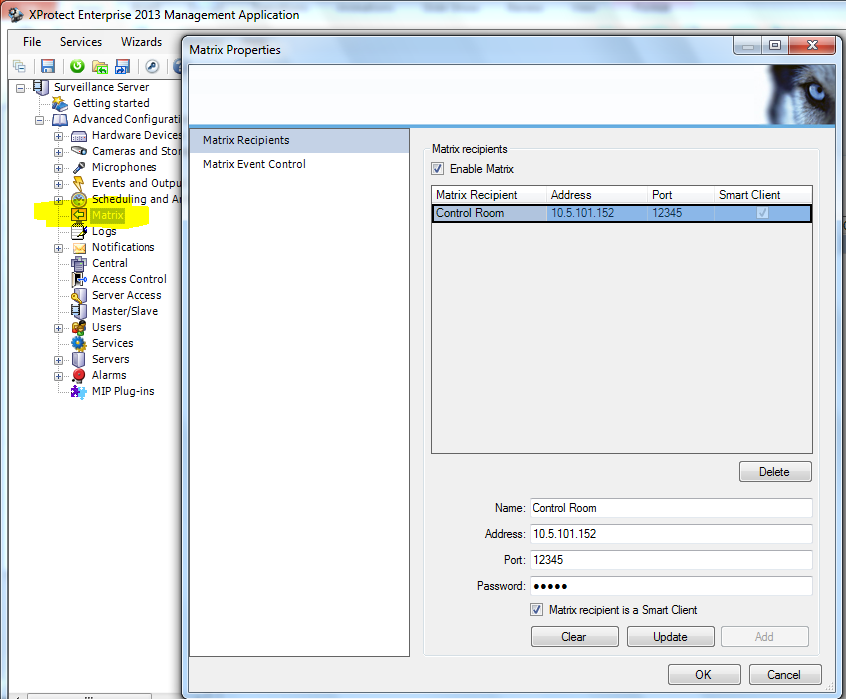Viewport: 846px width, 699px height.
Task: Click the Save configuration toolbar icon
Action: click(x=47, y=66)
